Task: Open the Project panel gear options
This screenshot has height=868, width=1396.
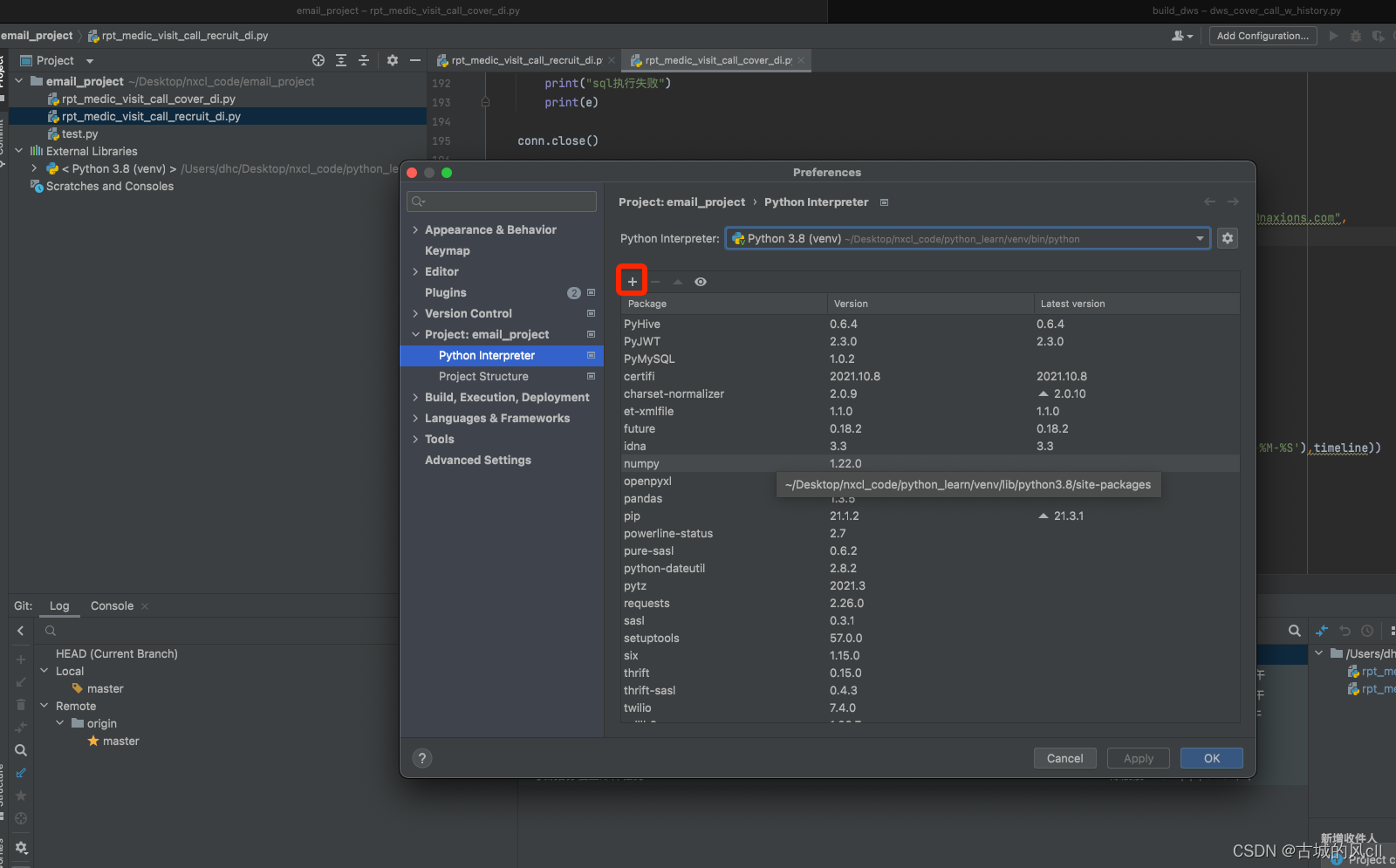Action: 393,60
